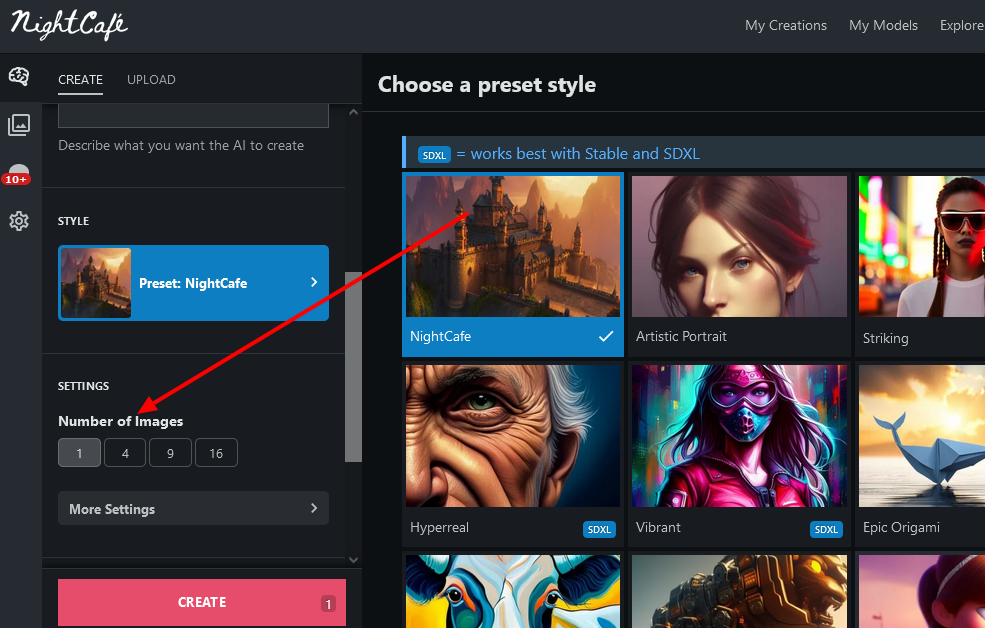This screenshot has height=628, width=985.
Task: Click the SDXL badge on Vibrant
Action: click(x=825, y=529)
